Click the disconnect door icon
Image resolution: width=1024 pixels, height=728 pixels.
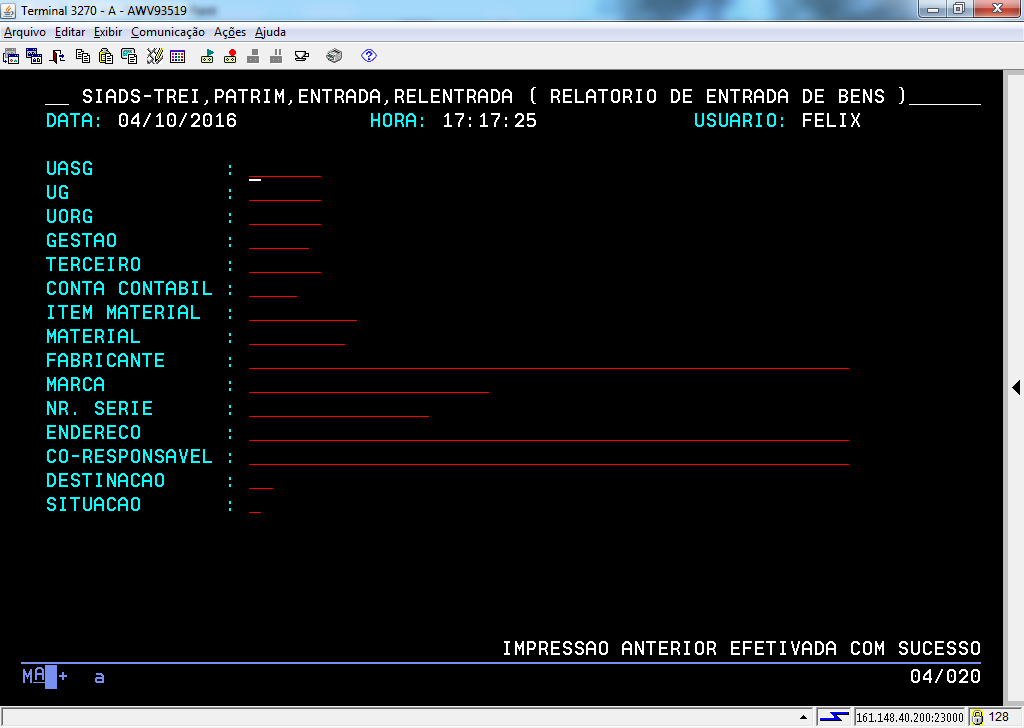[57, 56]
